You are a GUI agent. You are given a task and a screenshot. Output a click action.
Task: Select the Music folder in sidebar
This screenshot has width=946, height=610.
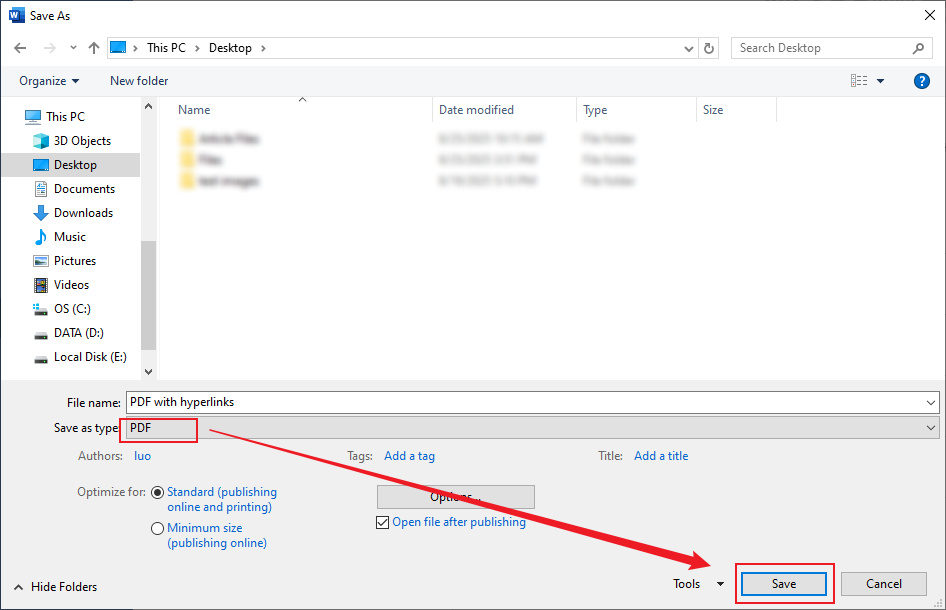[69, 236]
